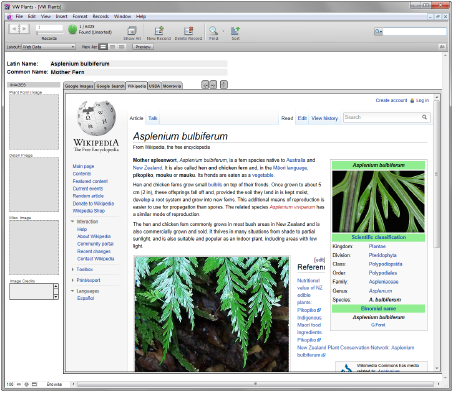Switch to View as Form
The height and width of the screenshot is (393, 453).
103,47
